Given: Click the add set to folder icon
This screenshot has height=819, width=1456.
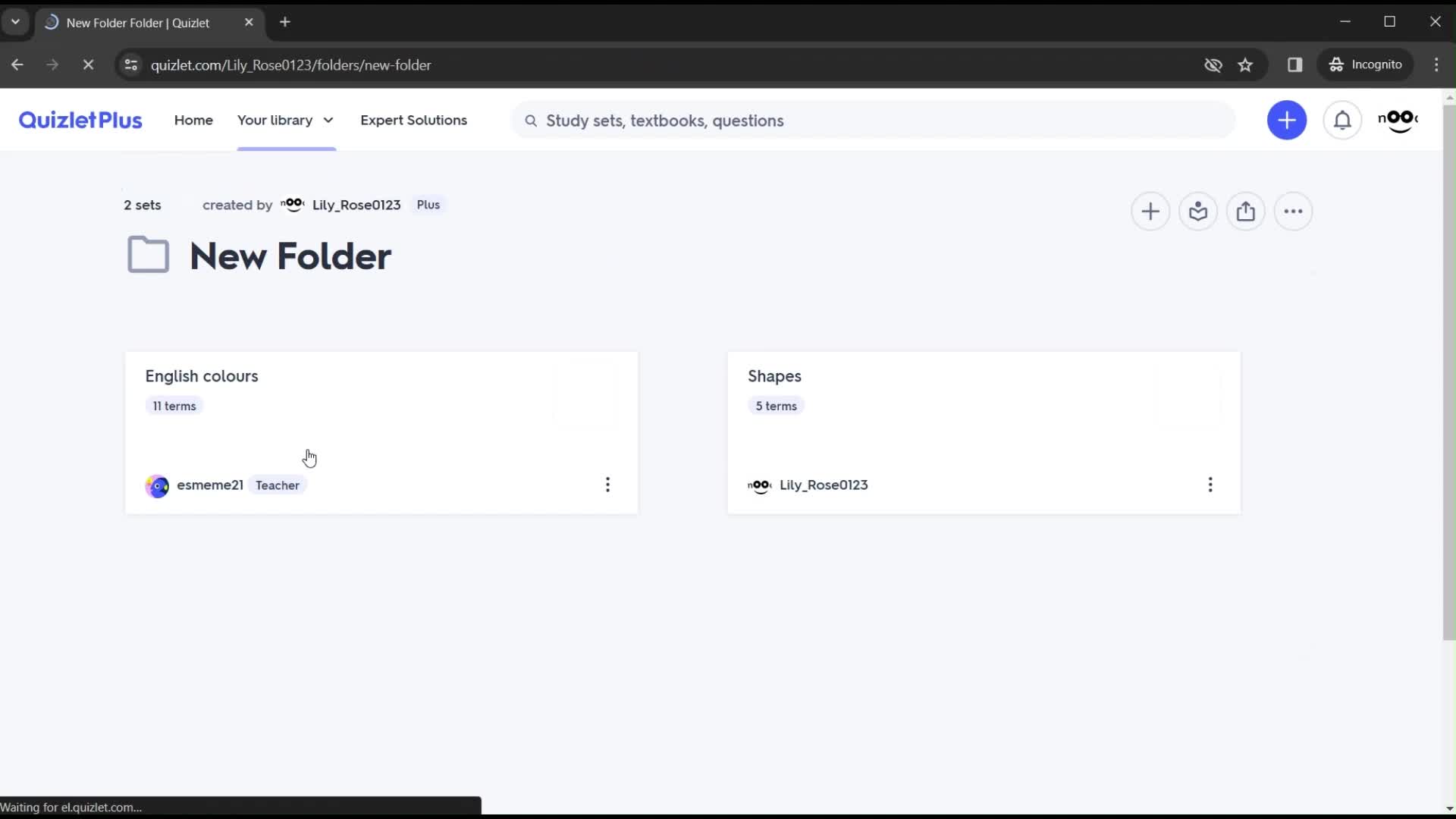Looking at the screenshot, I should (1150, 211).
